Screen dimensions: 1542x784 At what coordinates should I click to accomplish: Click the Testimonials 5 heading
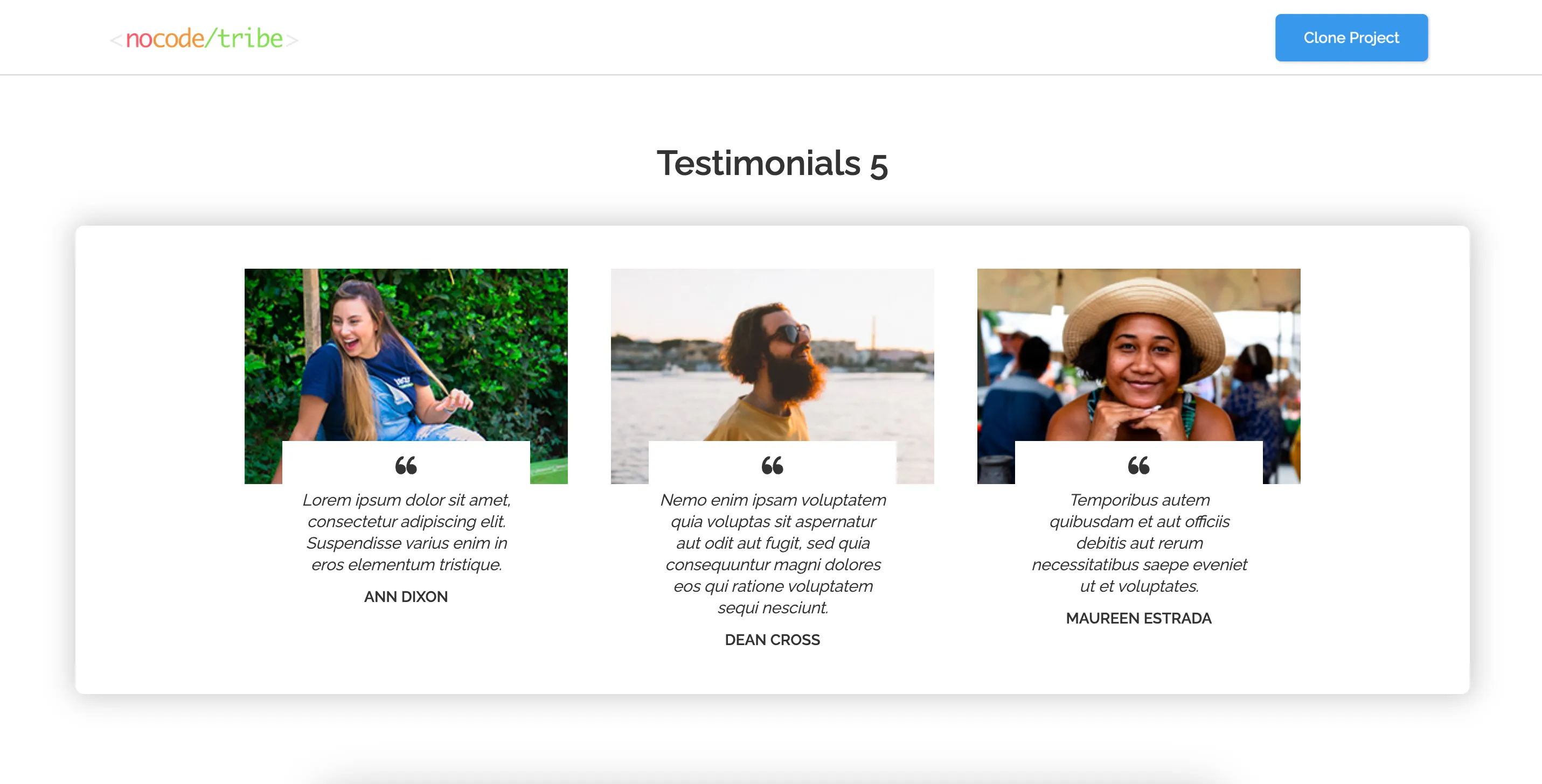pyautogui.click(x=772, y=163)
